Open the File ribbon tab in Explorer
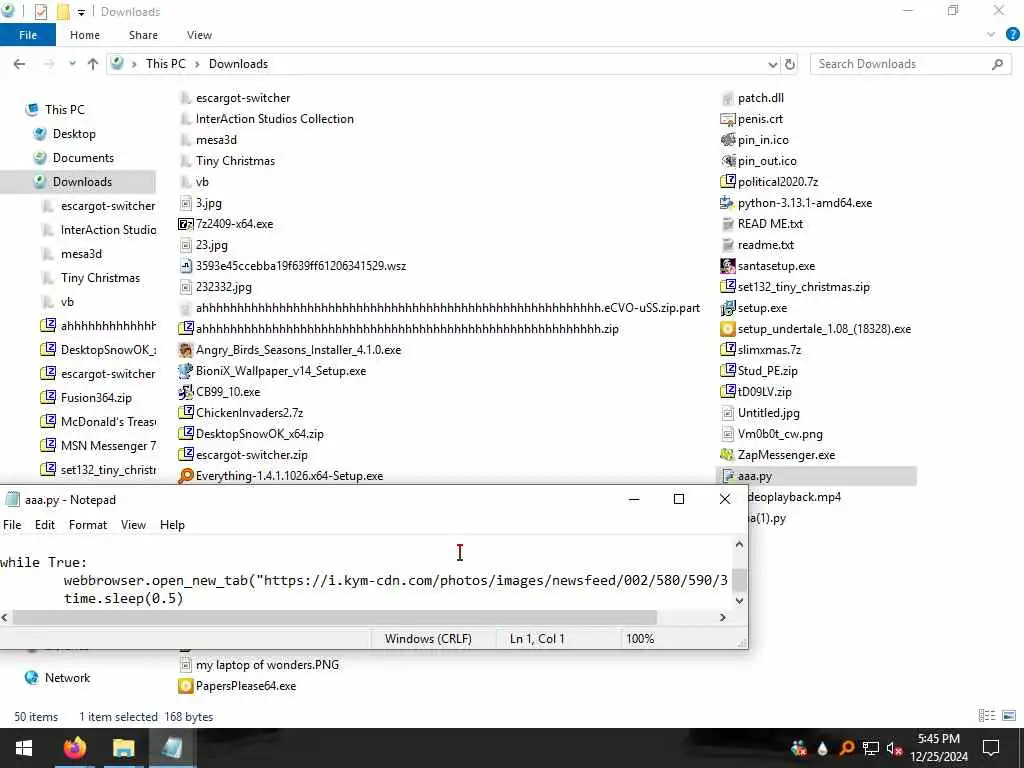 point(28,35)
